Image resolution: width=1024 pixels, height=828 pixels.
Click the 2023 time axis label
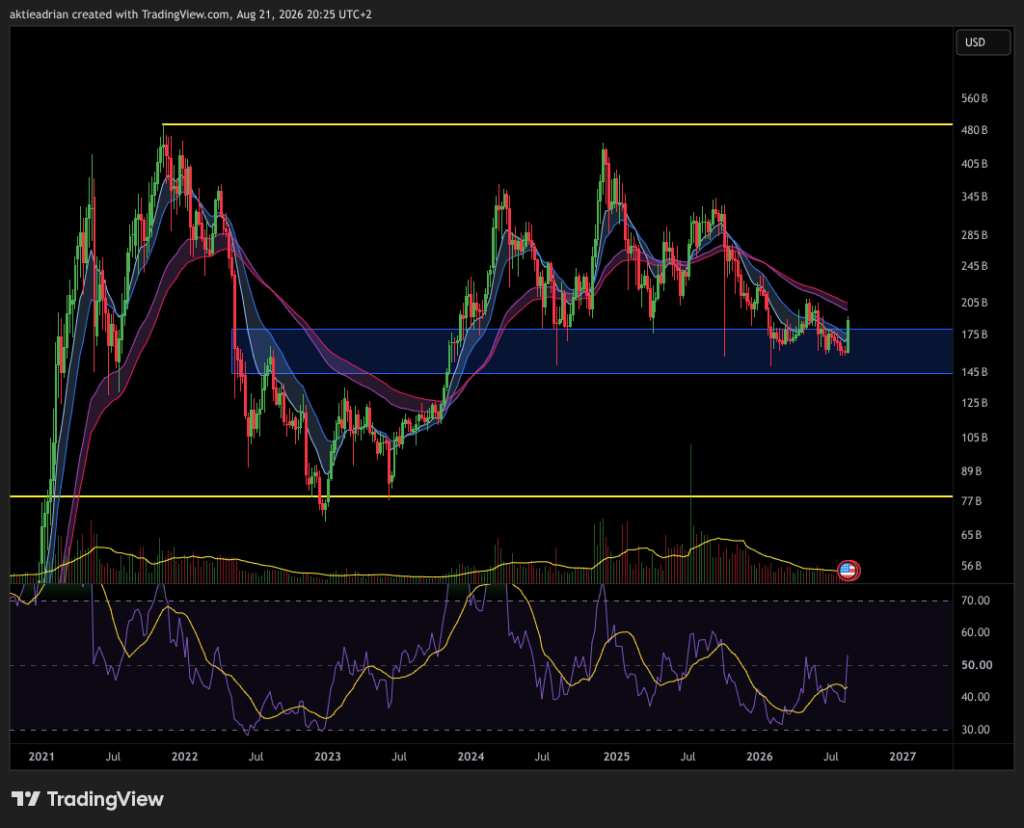coord(327,757)
